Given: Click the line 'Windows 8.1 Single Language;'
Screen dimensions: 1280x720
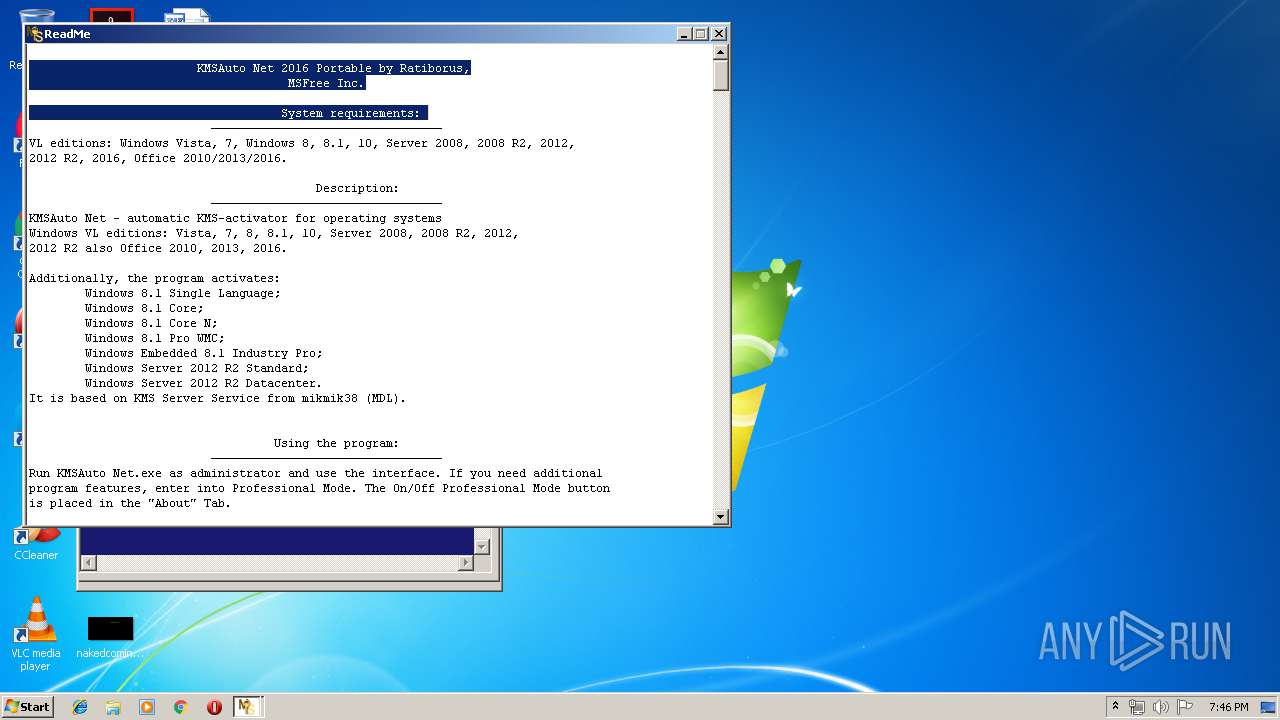Looking at the screenshot, I should click(x=183, y=293).
